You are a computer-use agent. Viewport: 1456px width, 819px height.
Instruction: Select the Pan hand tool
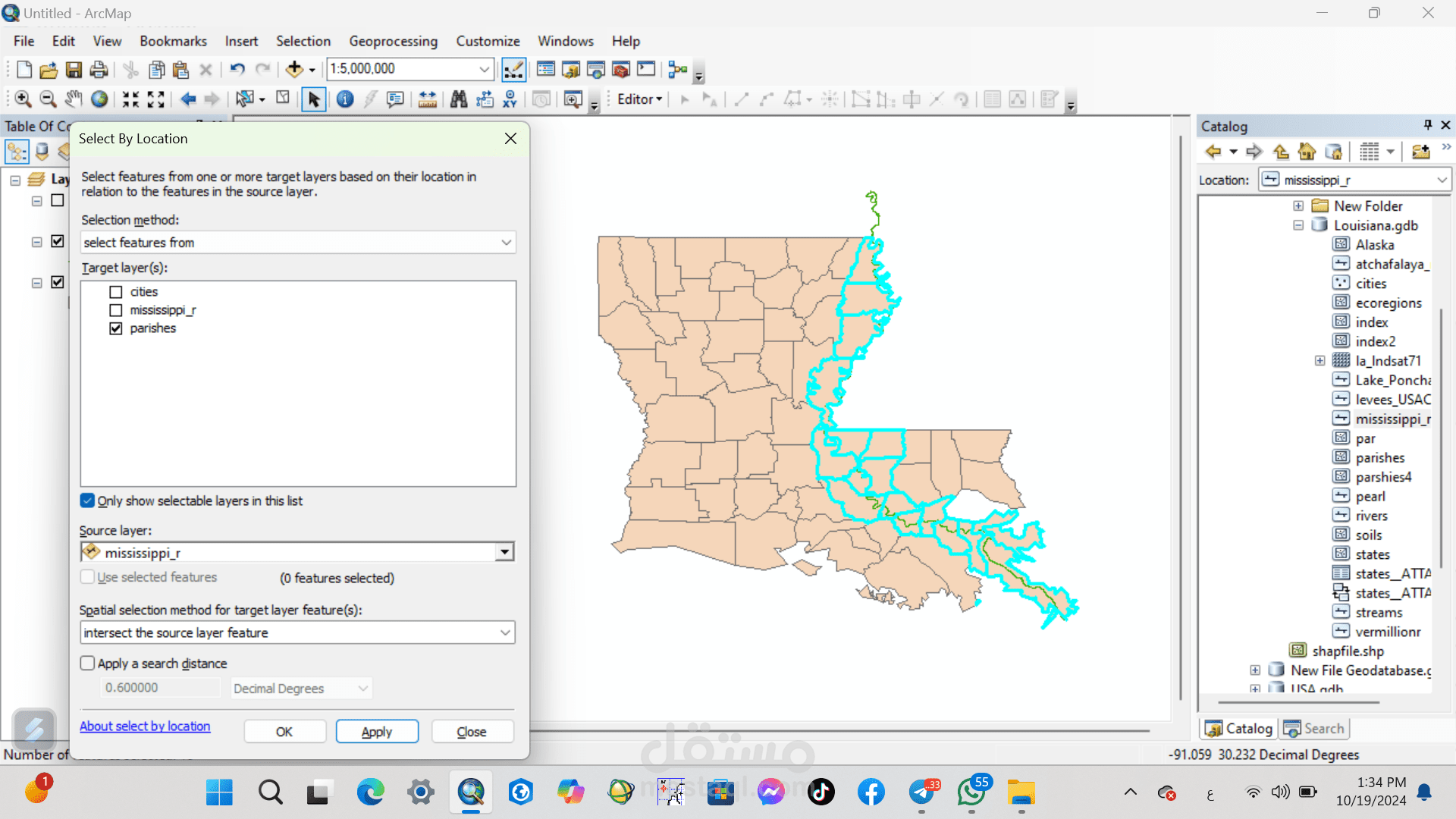pos(73,99)
